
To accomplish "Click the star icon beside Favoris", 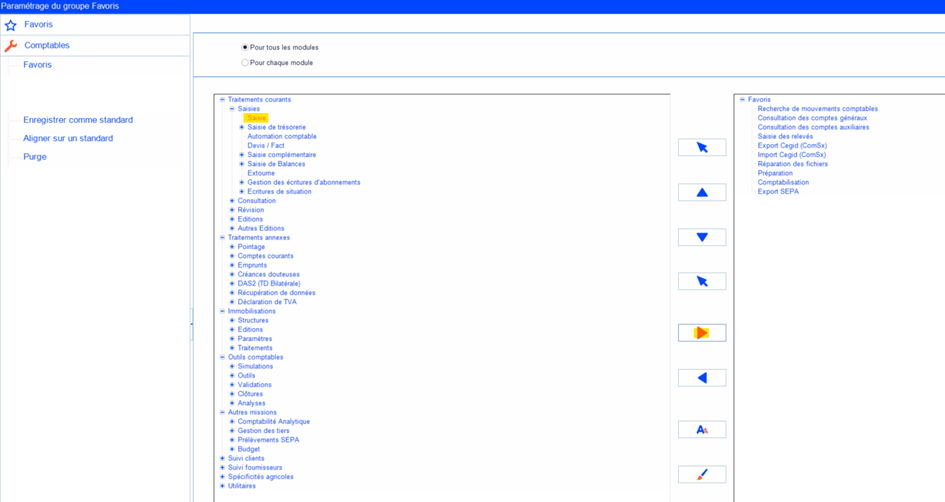I will (x=11, y=25).
